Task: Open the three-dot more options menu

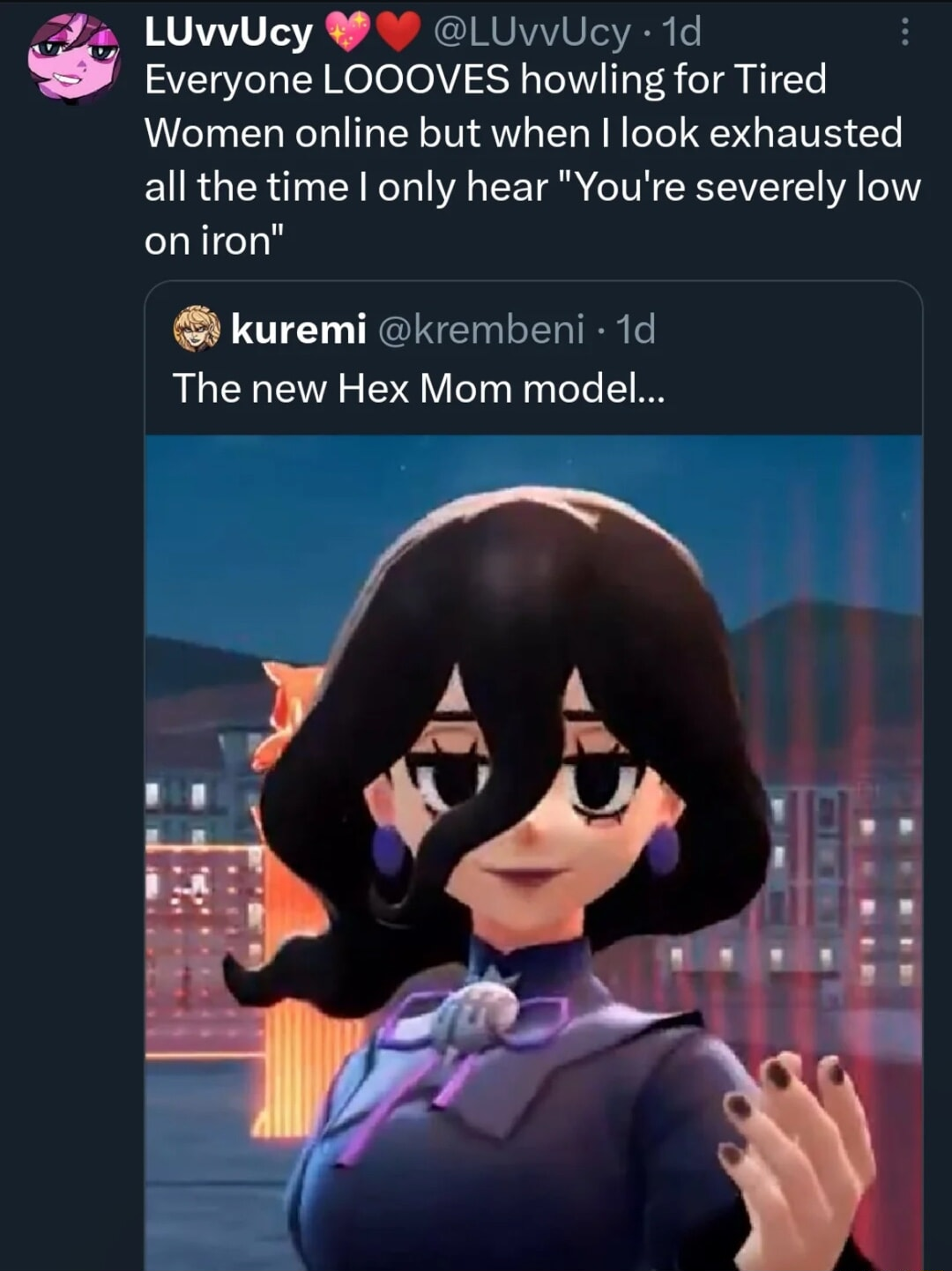Action: click(x=904, y=33)
